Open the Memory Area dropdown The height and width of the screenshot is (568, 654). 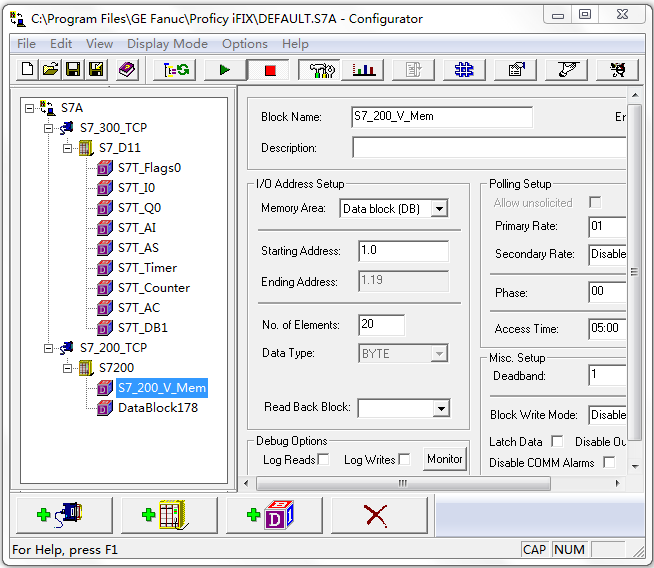439,209
